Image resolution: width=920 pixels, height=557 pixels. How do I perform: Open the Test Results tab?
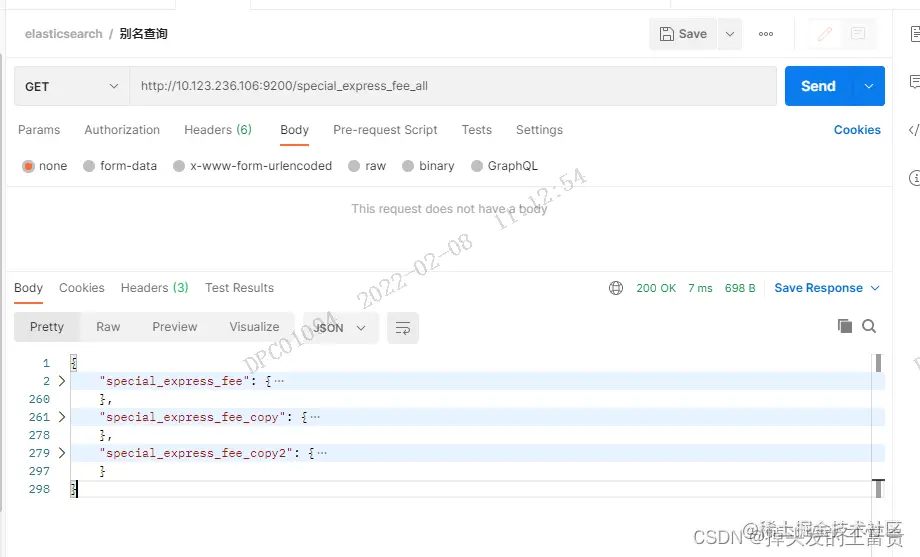[x=239, y=288]
